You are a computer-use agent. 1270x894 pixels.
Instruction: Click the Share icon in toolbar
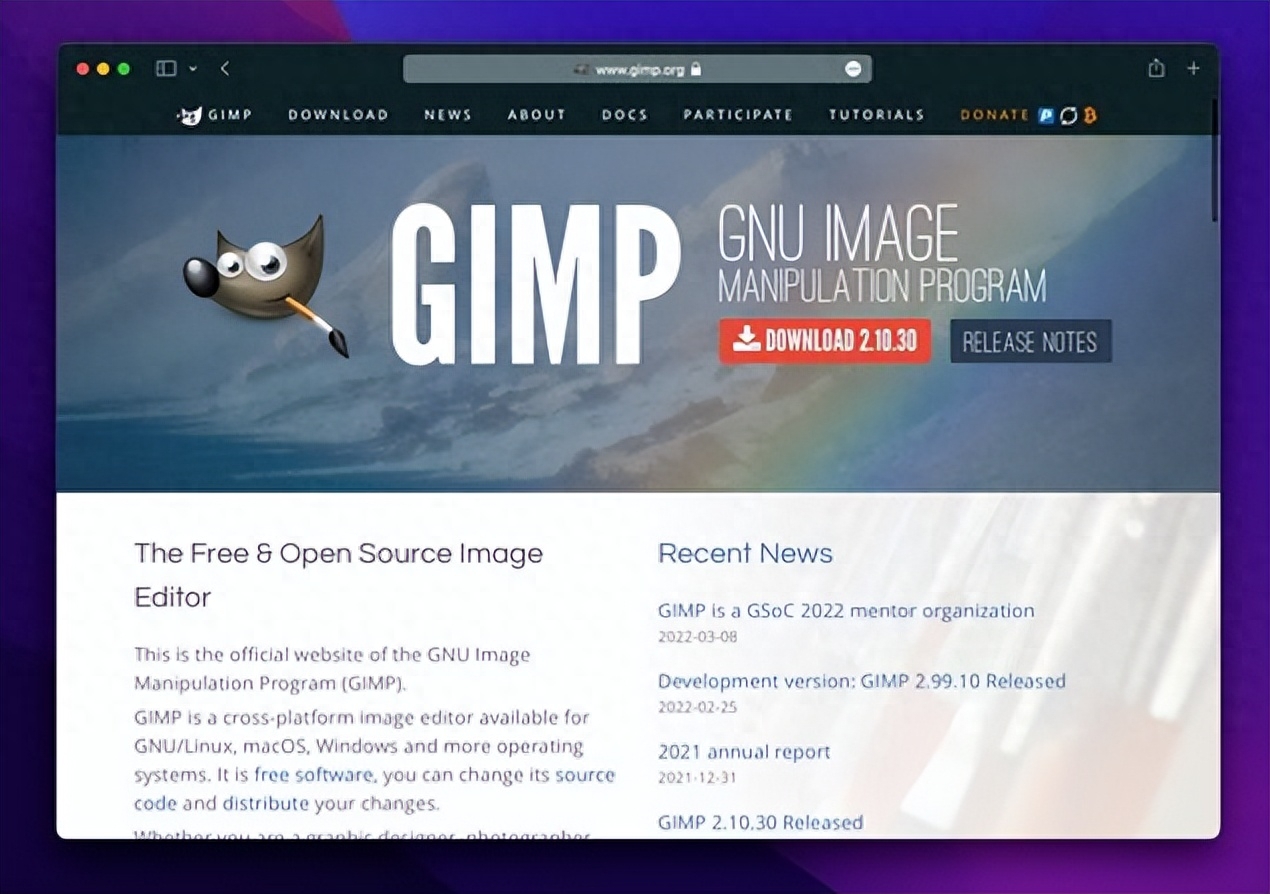[1156, 68]
